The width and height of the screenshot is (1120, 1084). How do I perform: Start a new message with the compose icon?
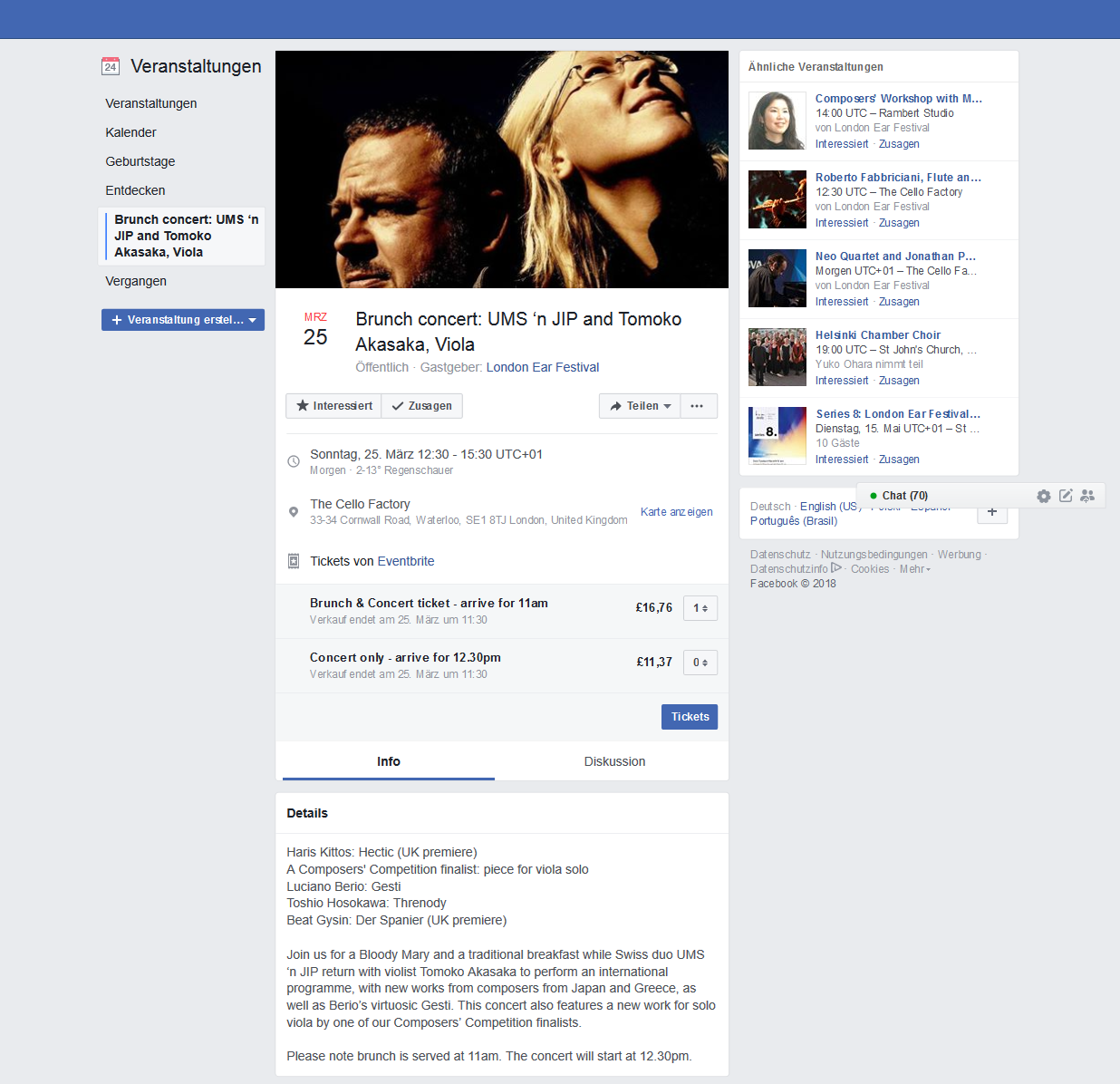coord(1066,496)
